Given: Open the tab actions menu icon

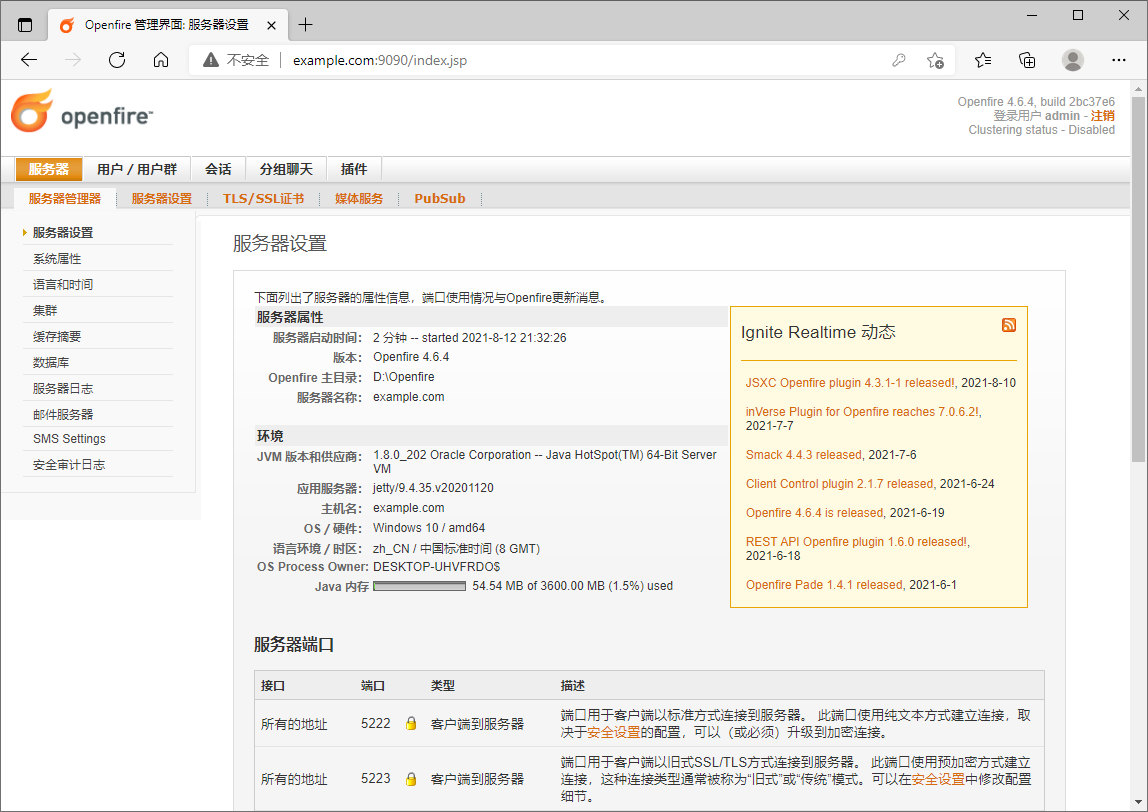Looking at the screenshot, I should click(25, 25).
